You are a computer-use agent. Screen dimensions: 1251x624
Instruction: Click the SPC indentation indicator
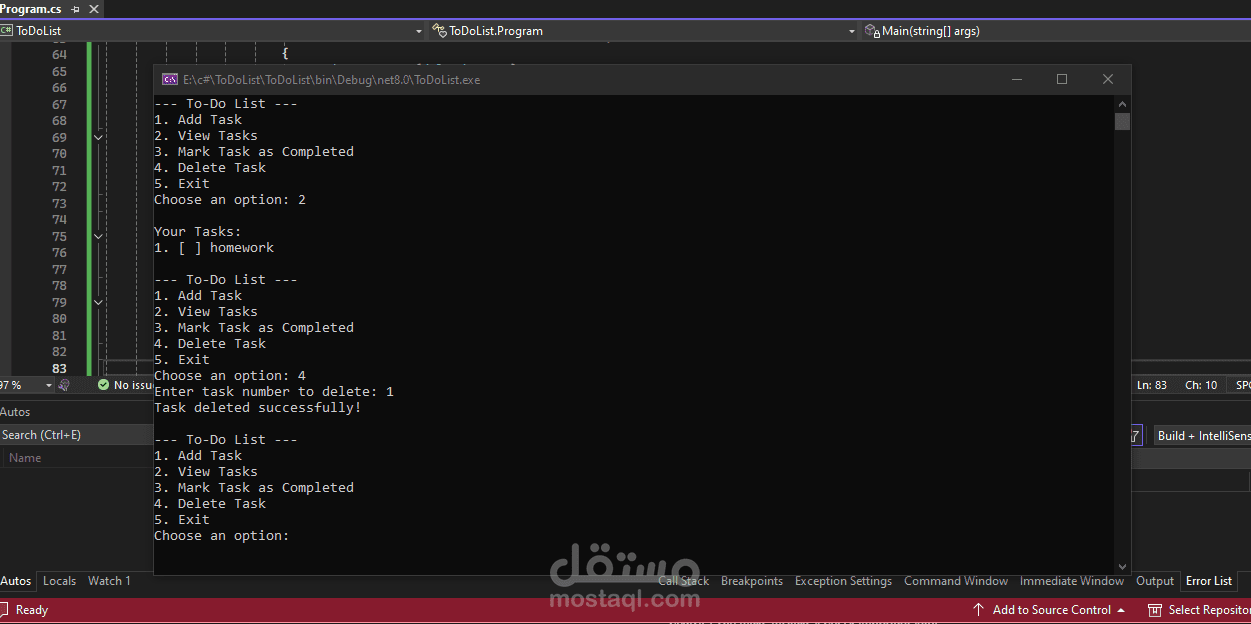point(1242,385)
